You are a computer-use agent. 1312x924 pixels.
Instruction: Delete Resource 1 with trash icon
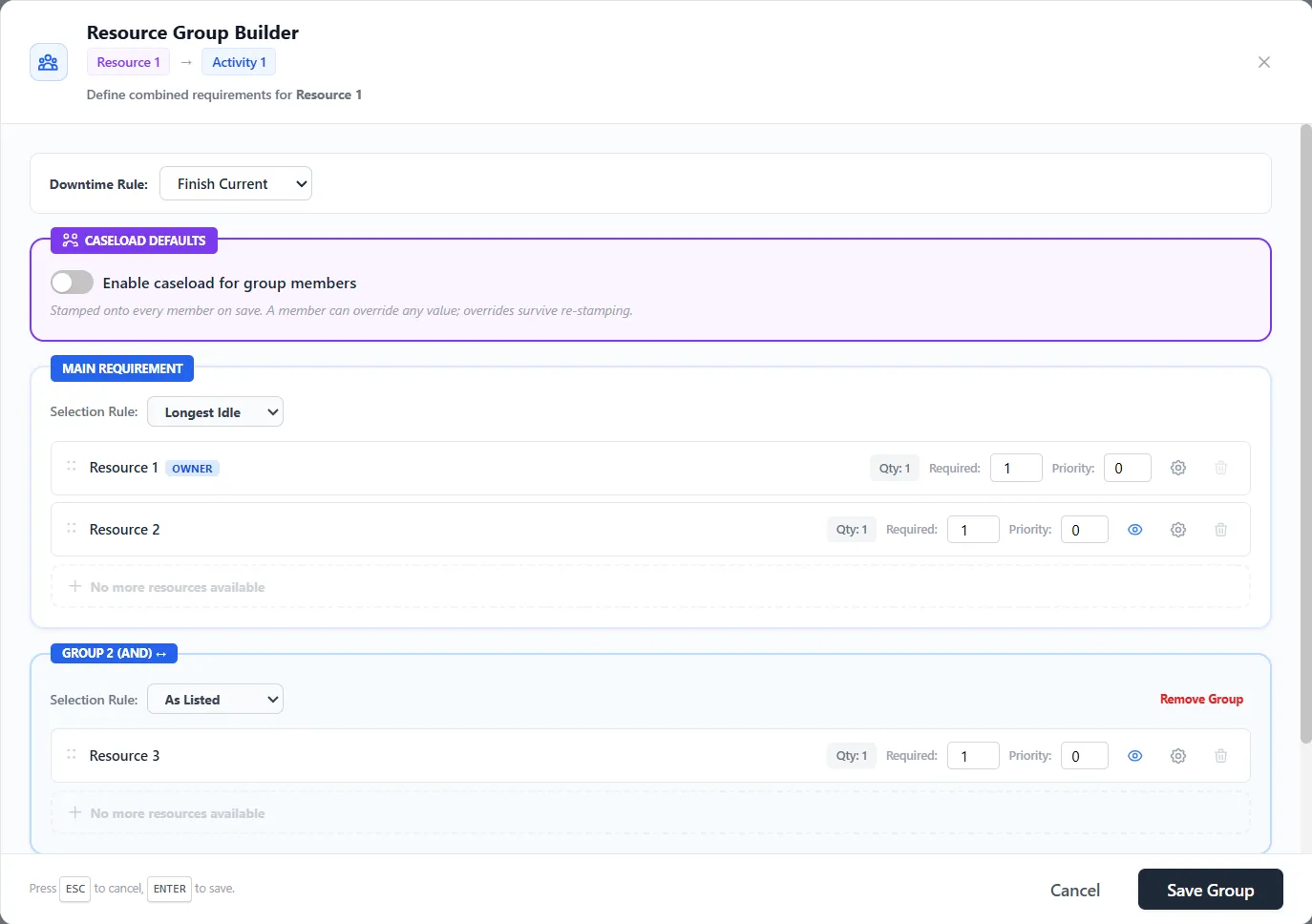[x=1220, y=468]
